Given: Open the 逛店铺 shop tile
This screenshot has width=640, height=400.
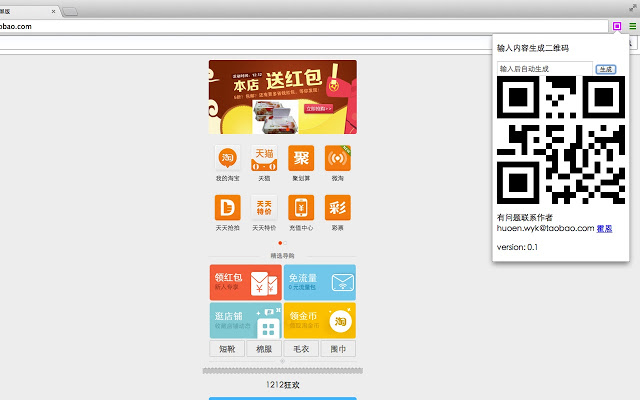Looking at the screenshot, I should click(246, 320).
